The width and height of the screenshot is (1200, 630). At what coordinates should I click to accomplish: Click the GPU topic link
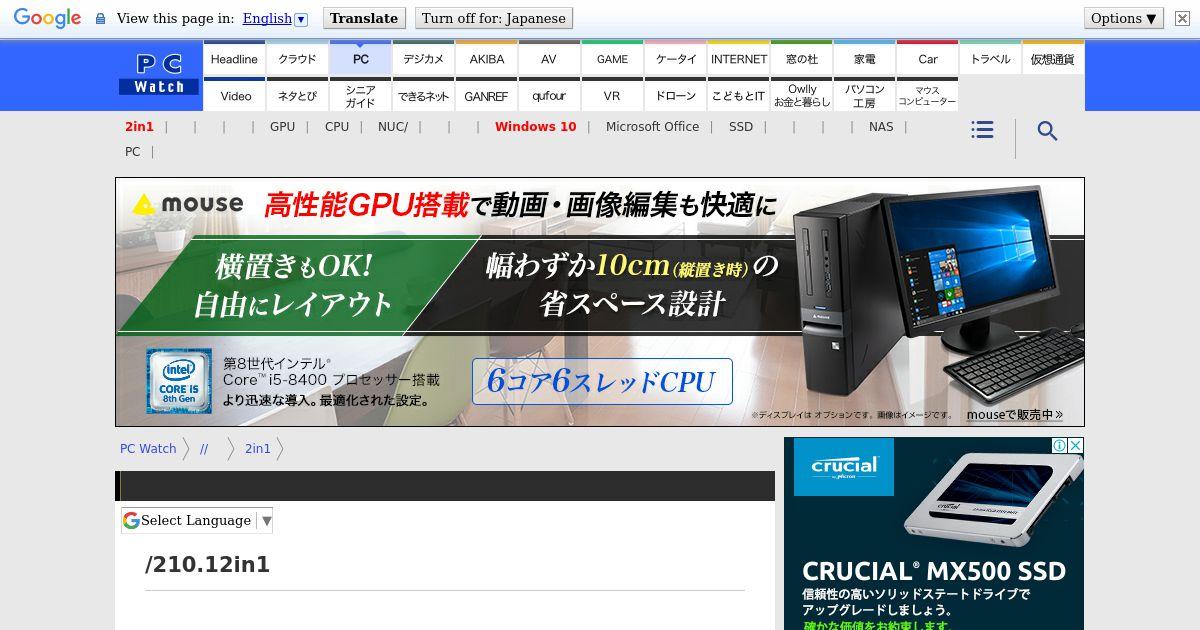pyautogui.click(x=282, y=127)
